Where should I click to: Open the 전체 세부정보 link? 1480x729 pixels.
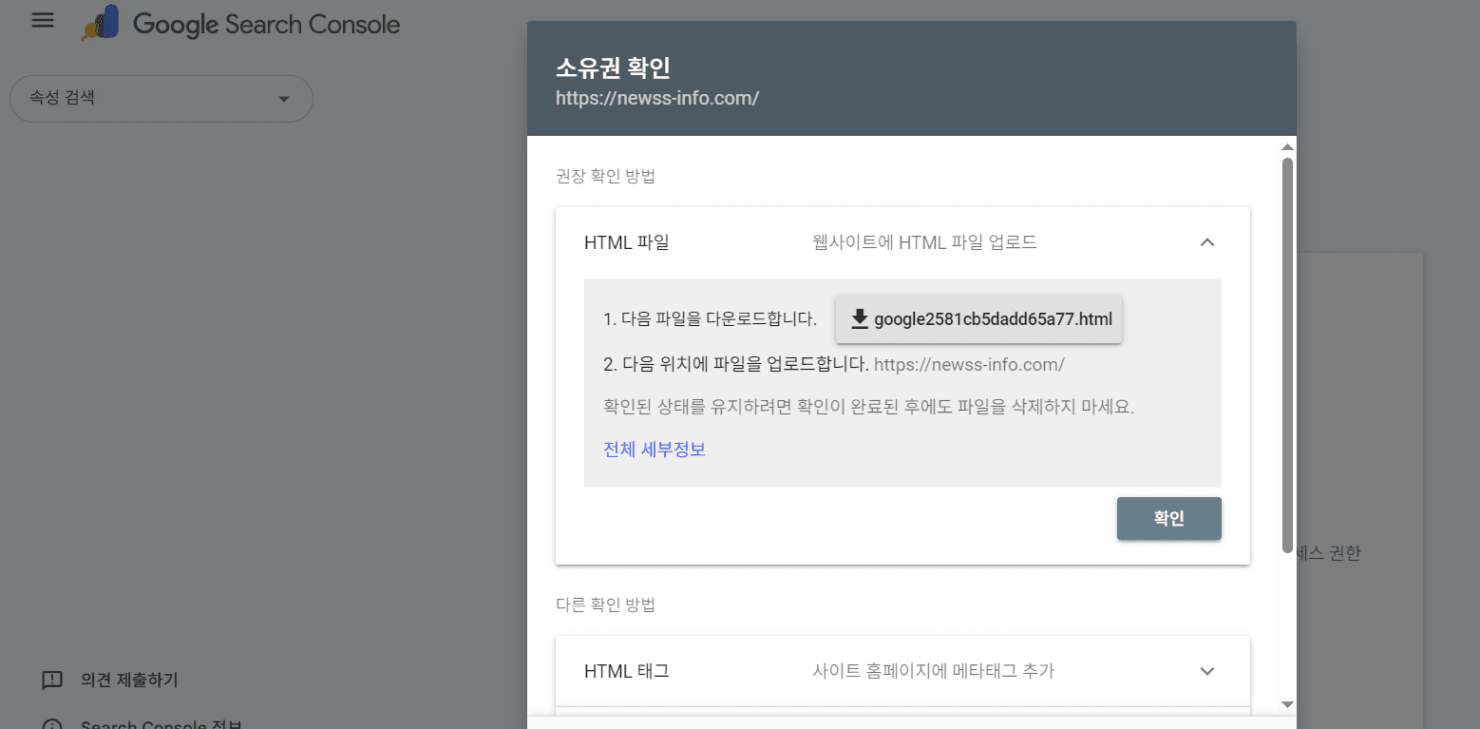click(x=654, y=449)
